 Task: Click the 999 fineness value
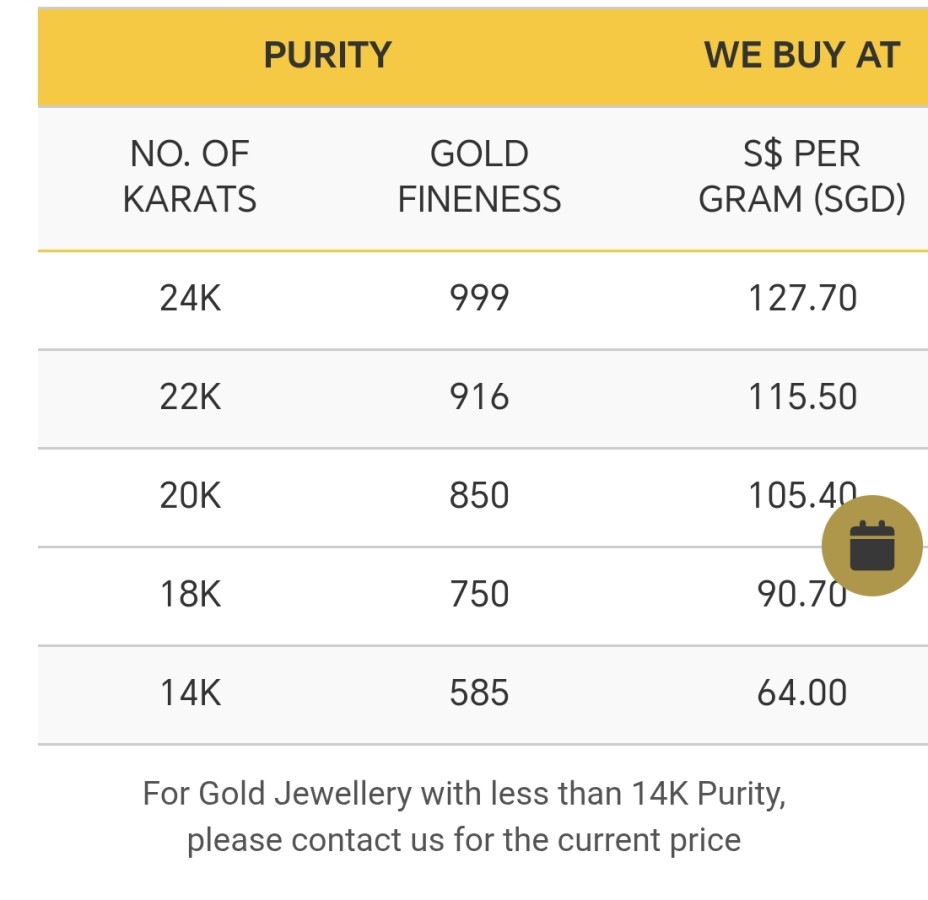pos(479,299)
